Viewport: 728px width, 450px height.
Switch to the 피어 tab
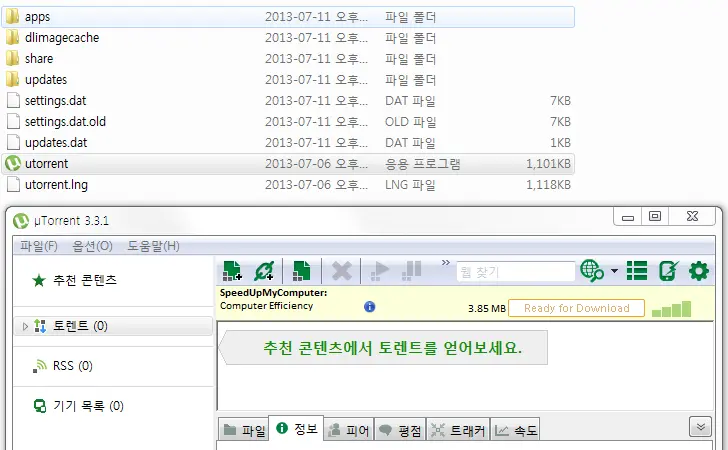[x=349, y=431]
